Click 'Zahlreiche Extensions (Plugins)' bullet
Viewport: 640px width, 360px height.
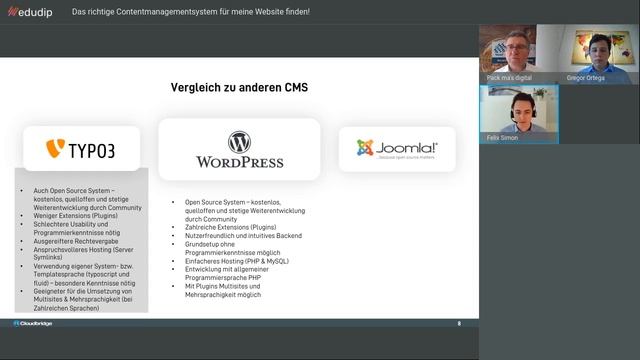tap(231, 227)
